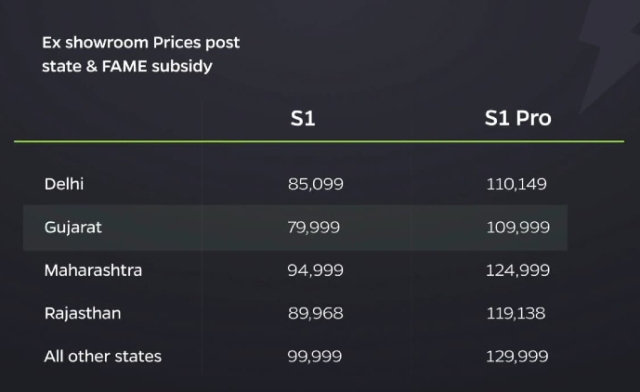Click the Rajasthan row label
The height and width of the screenshot is (392, 640).
point(82,314)
